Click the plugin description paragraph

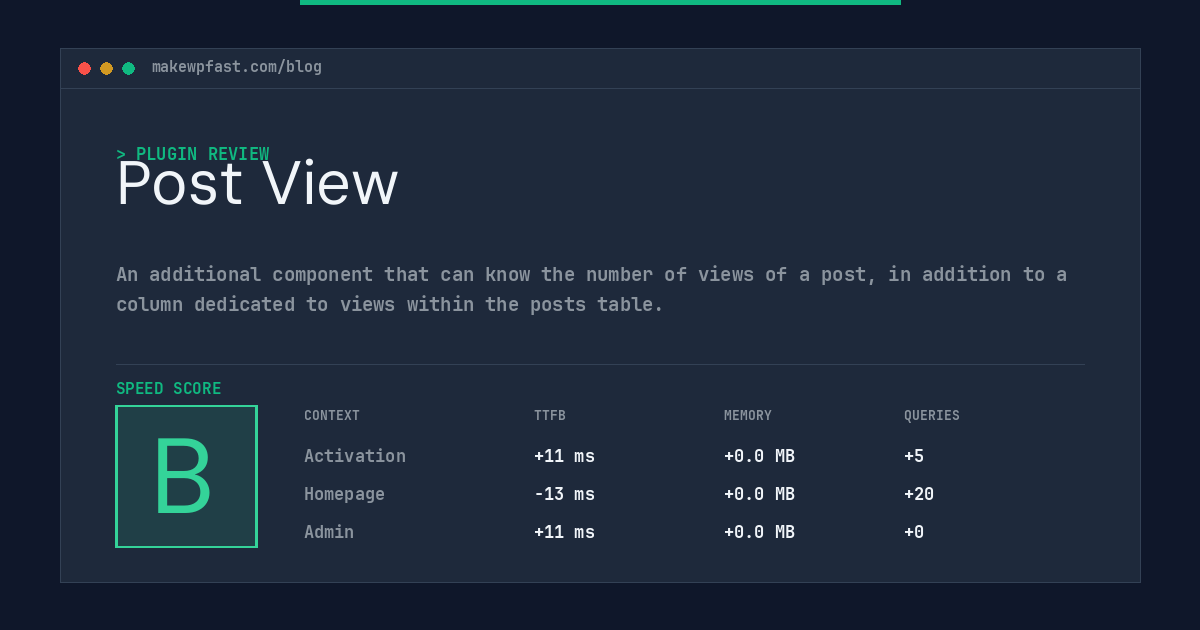591,289
